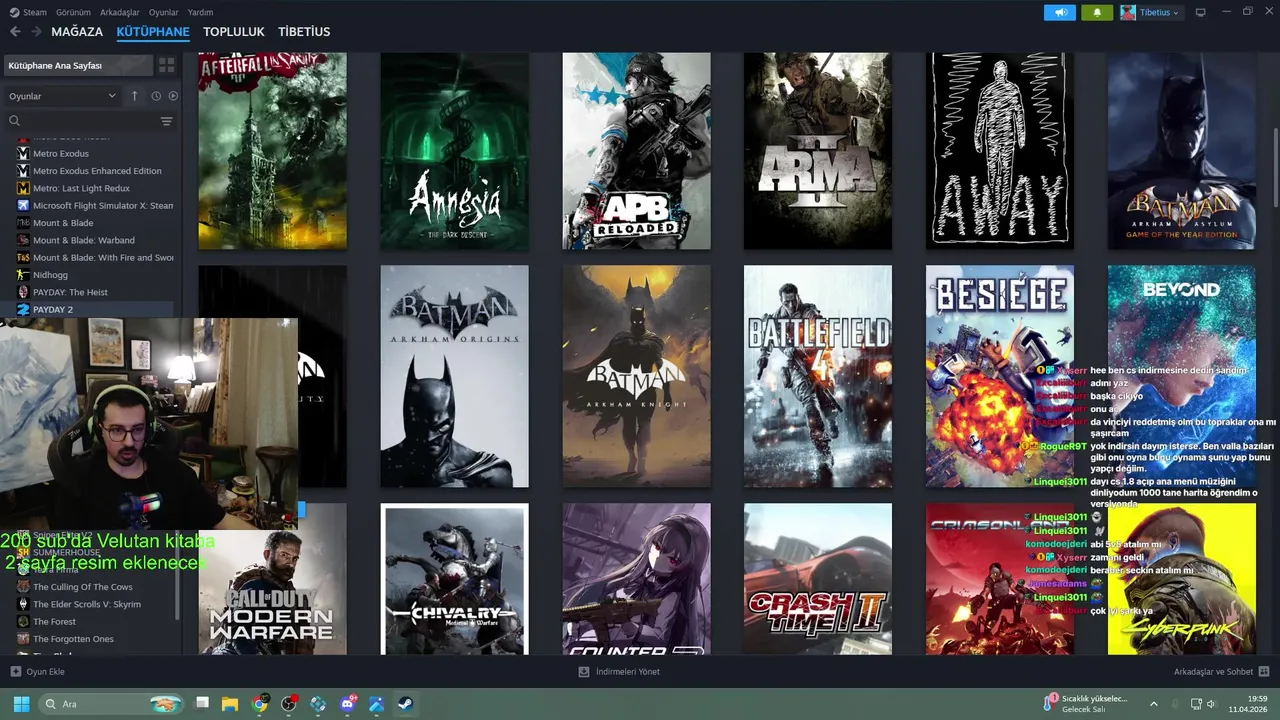Open Amnesia The Dark Descent cover

(455, 151)
